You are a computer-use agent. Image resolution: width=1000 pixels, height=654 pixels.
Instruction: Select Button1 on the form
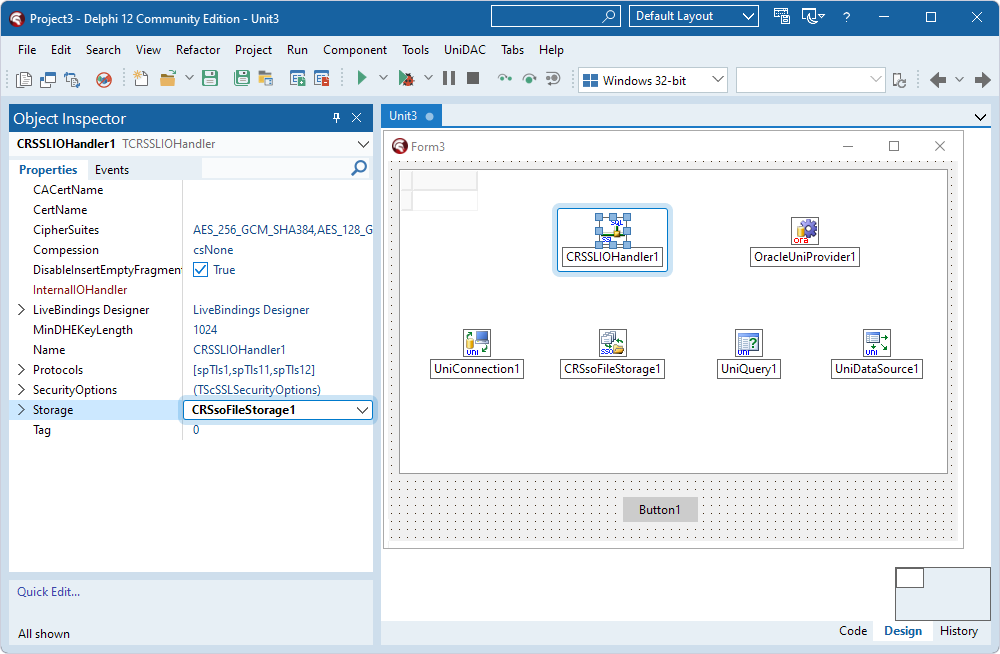(x=659, y=509)
